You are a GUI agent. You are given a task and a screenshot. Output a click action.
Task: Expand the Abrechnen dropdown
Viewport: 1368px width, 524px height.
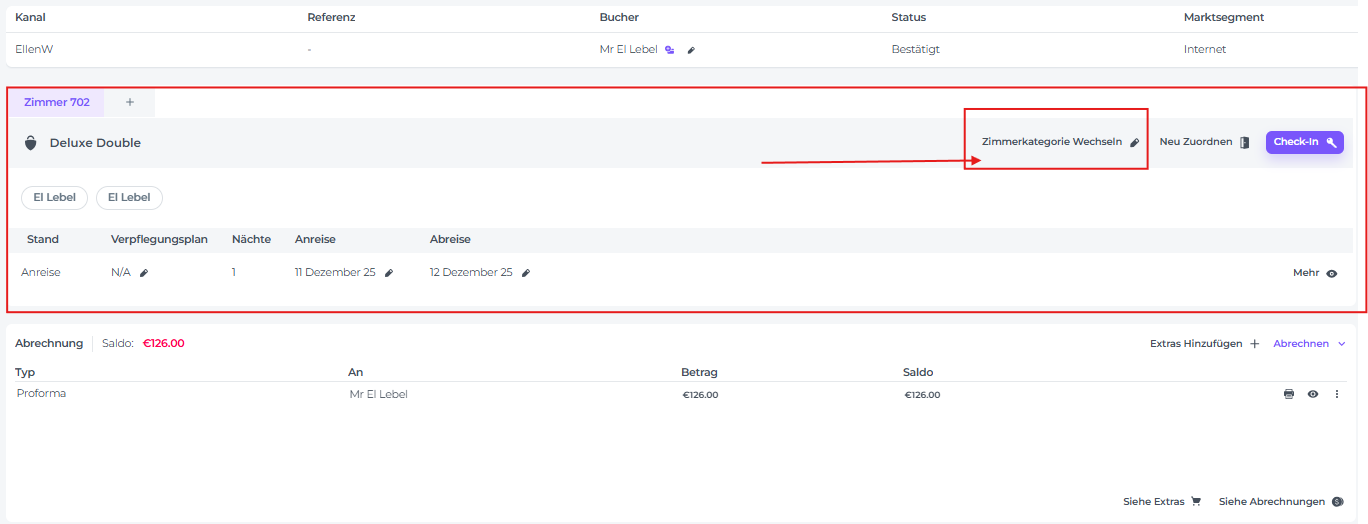coord(1309,344)
